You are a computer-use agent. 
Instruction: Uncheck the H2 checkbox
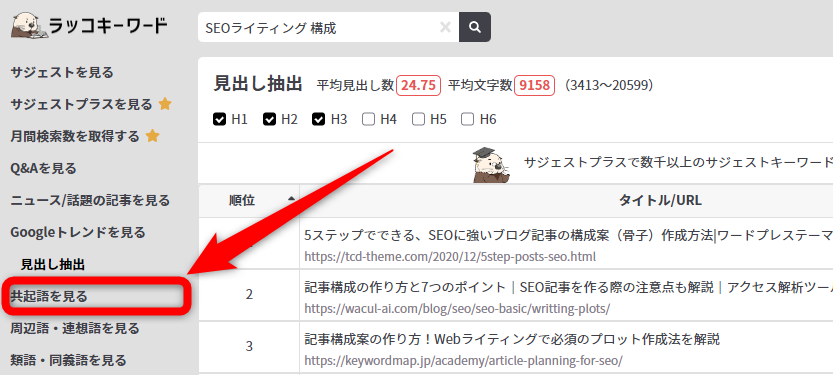click(x=269, y=120)
